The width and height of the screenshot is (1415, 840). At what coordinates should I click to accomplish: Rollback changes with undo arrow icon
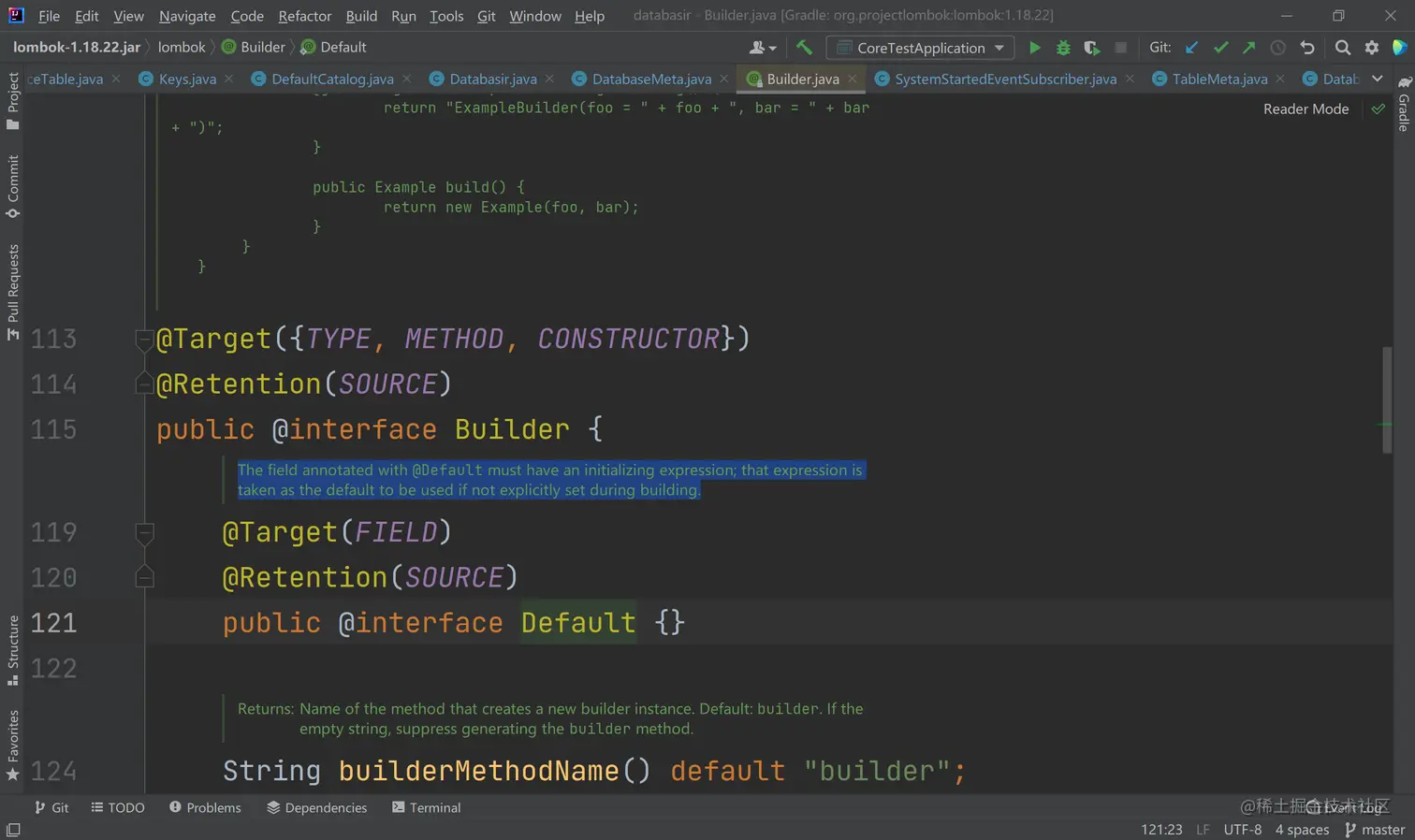[x=1307, y=48]
